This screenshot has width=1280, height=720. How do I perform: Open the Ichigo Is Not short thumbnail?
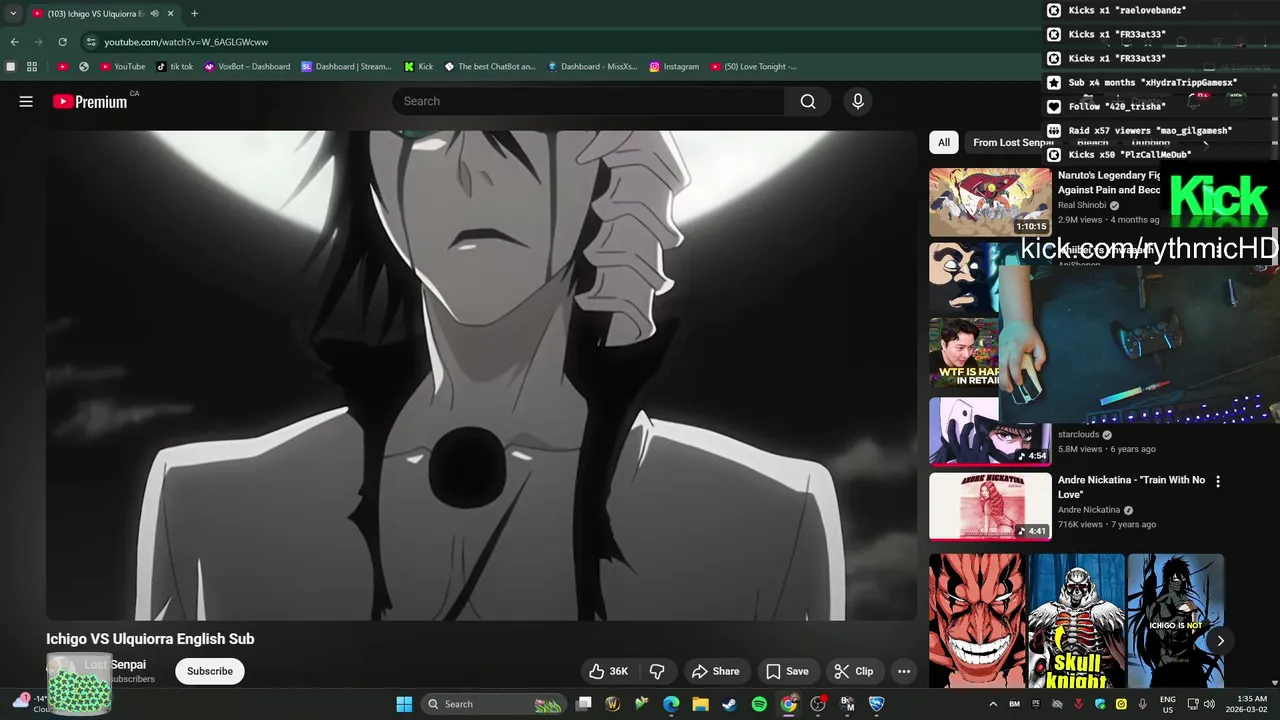point(1175,621)
